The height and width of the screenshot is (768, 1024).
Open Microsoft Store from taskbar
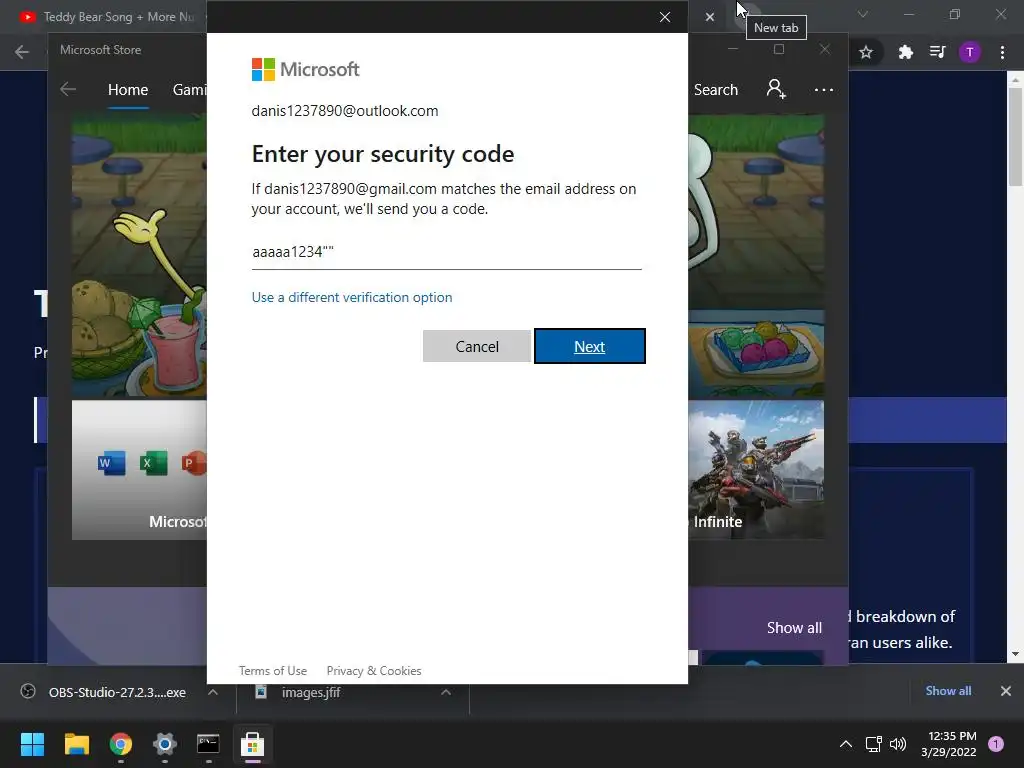coord(252,744)
